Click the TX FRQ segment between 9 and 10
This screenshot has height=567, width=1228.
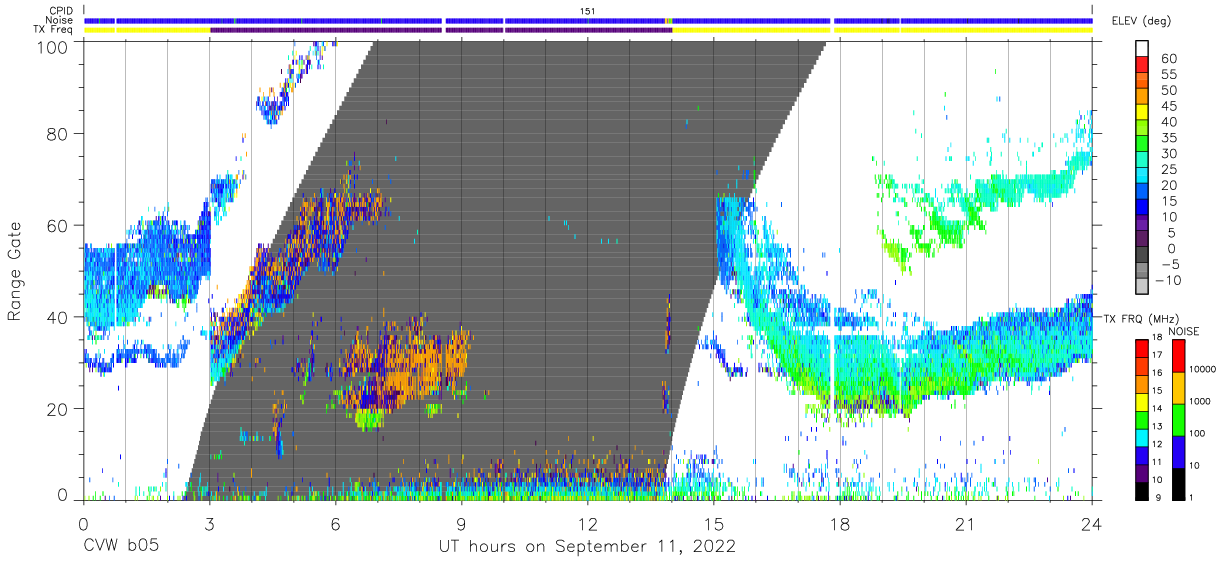coord(1141,489)
